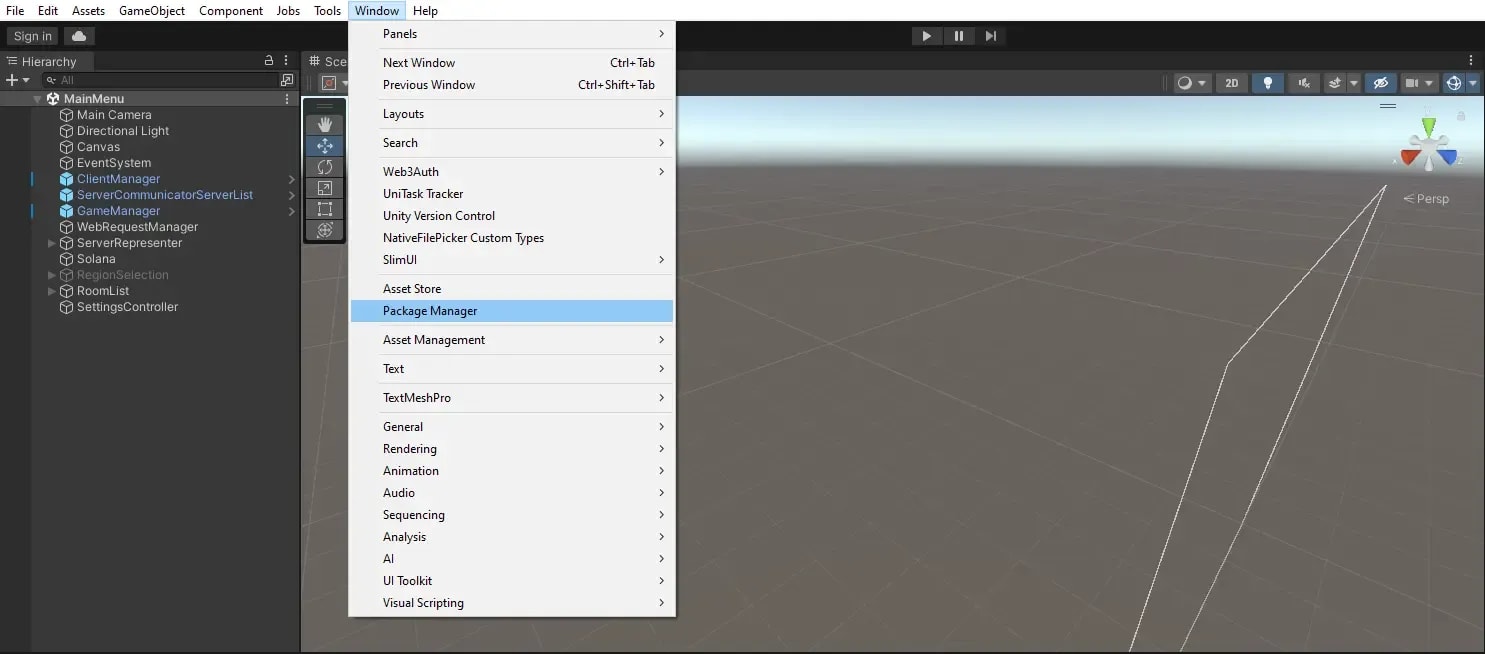Open ClientManager prefab via right chevron
The image size is (1485, 654).
click(x=292, y=179)
